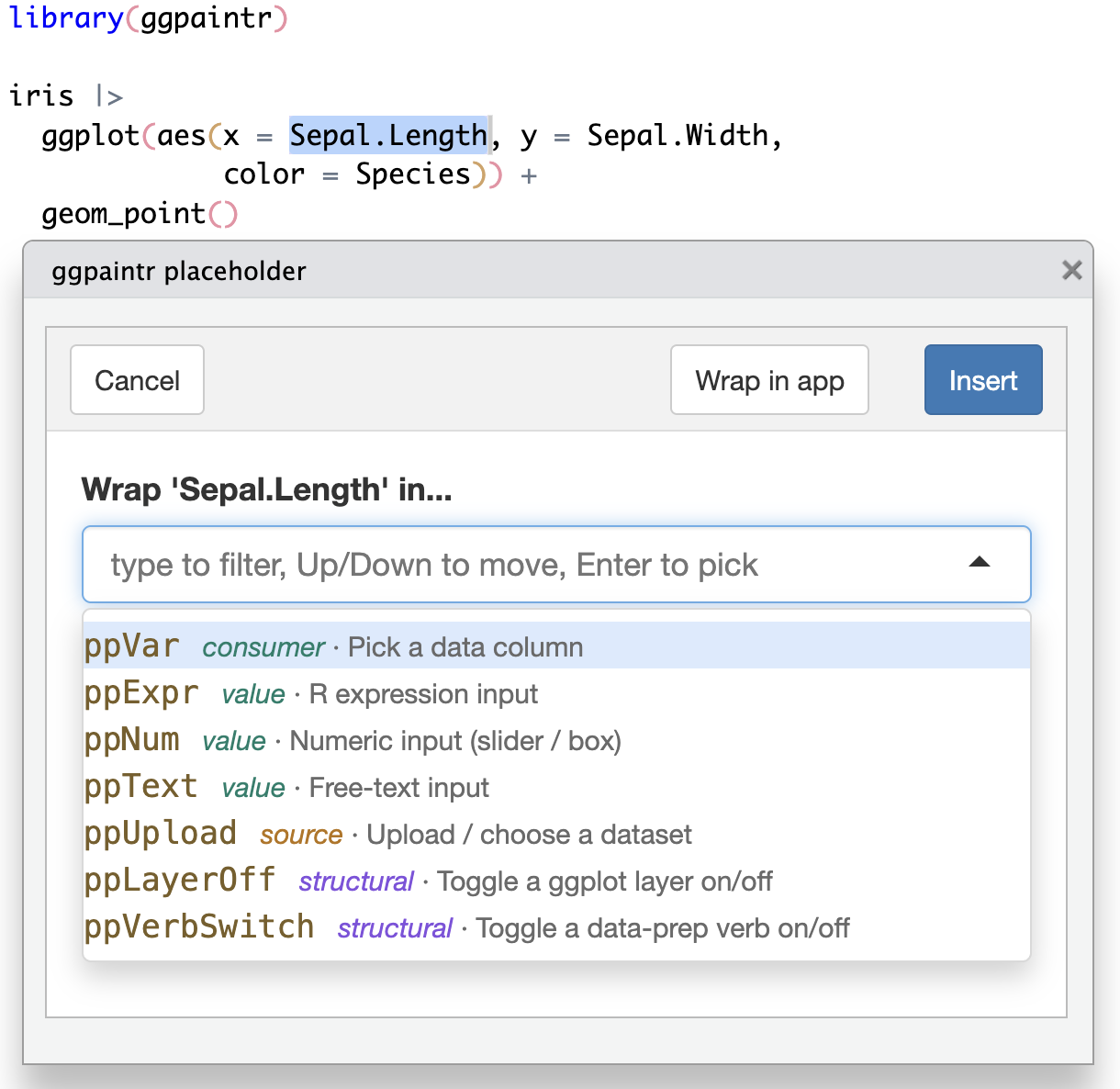1120x1089 pixels.
Task: Close the ggpaintr placeholder dialog
Action: (x=1071, y=270)
